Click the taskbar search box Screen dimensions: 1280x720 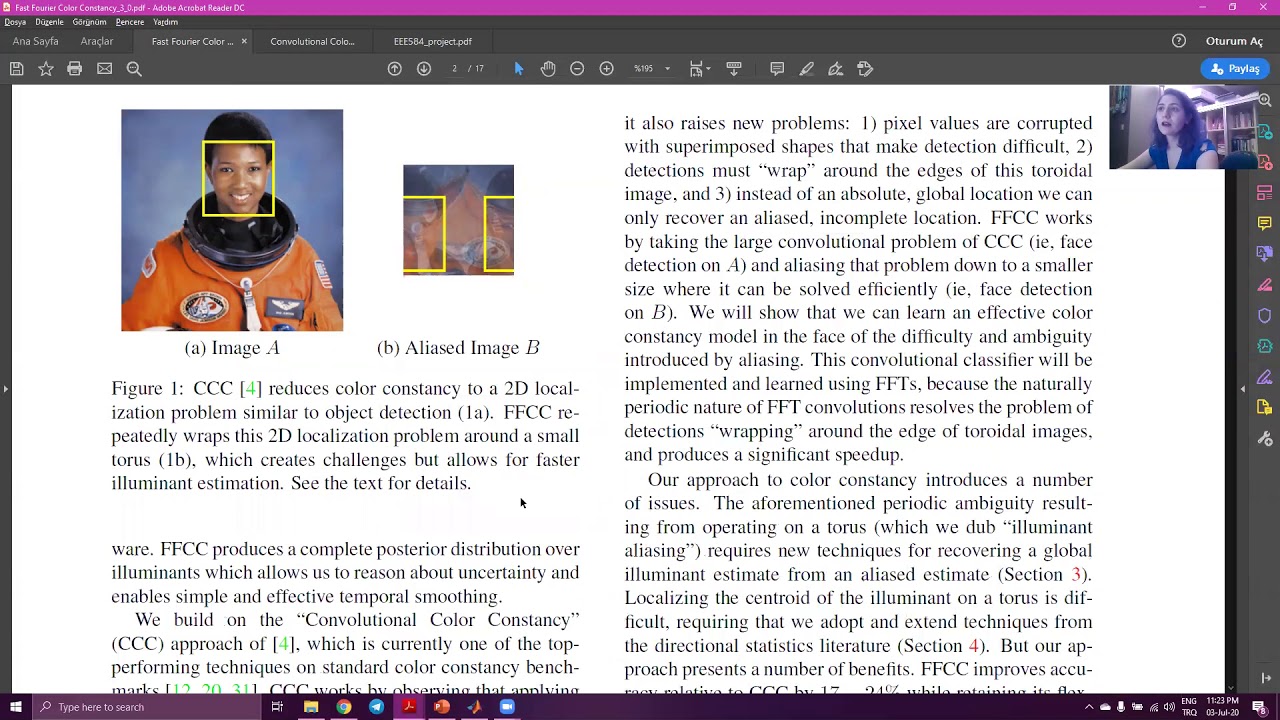click(146, 707)
